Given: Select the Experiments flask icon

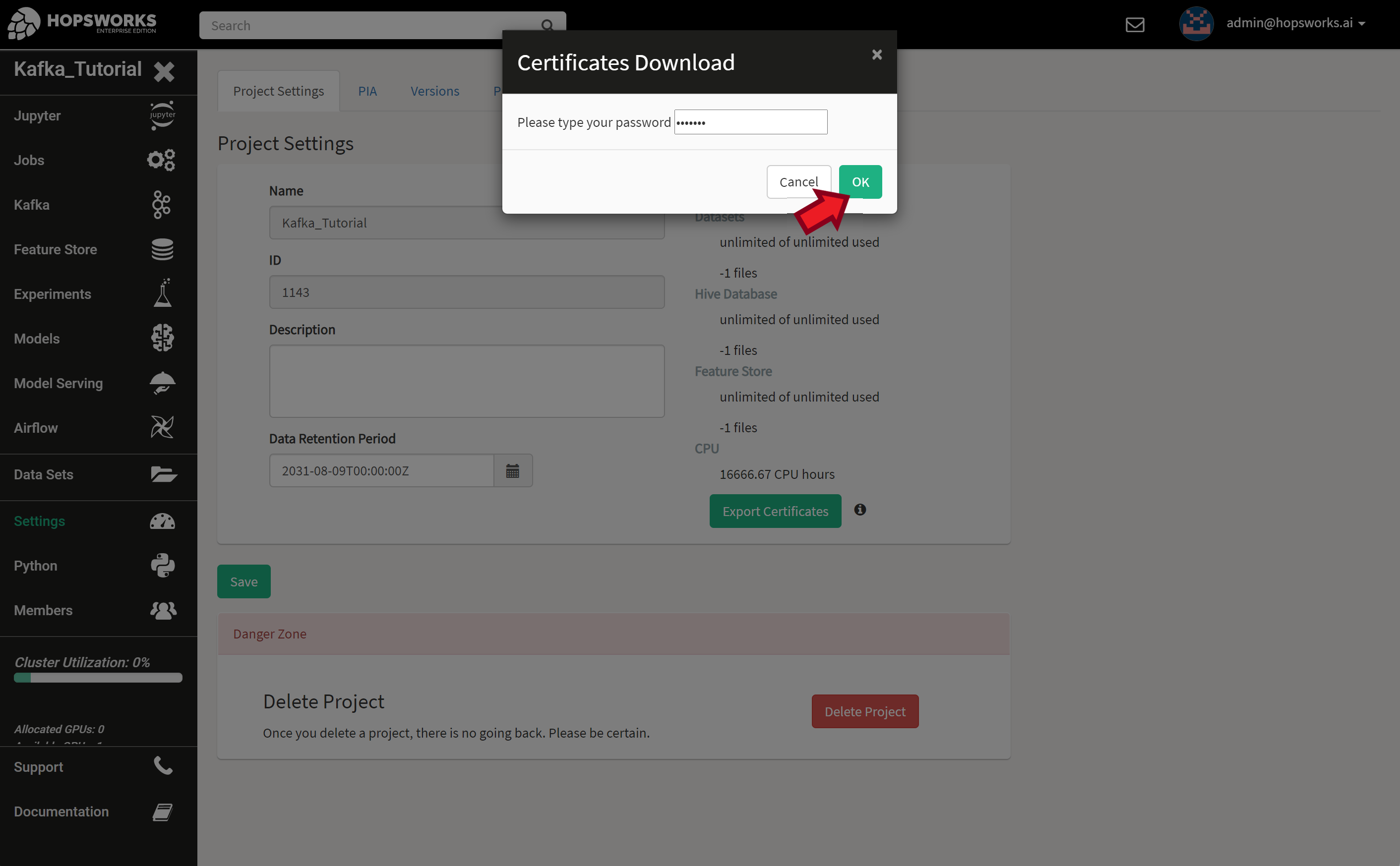Looking at the screenshot, I should tap(162, 293).
